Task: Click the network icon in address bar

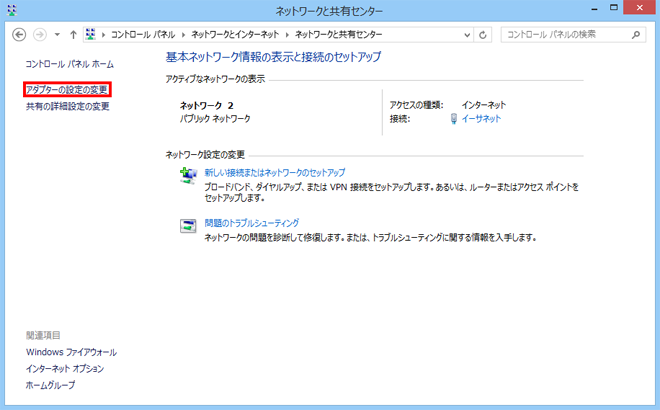Action: pos(90,34)
